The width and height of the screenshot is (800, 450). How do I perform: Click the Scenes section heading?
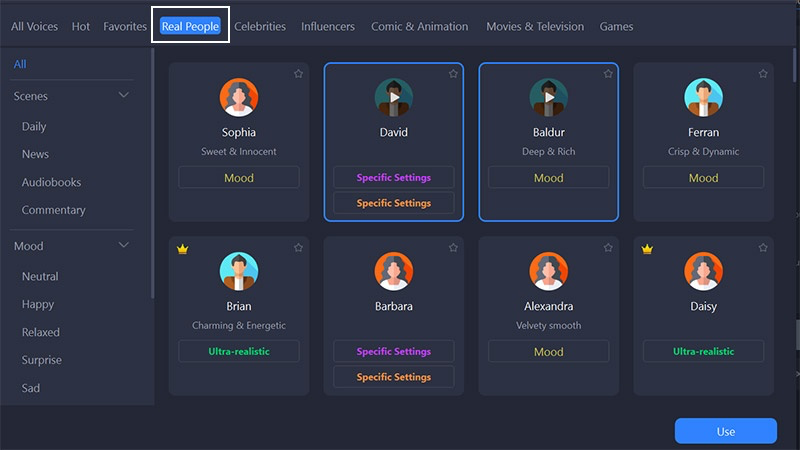coord(31,96)
